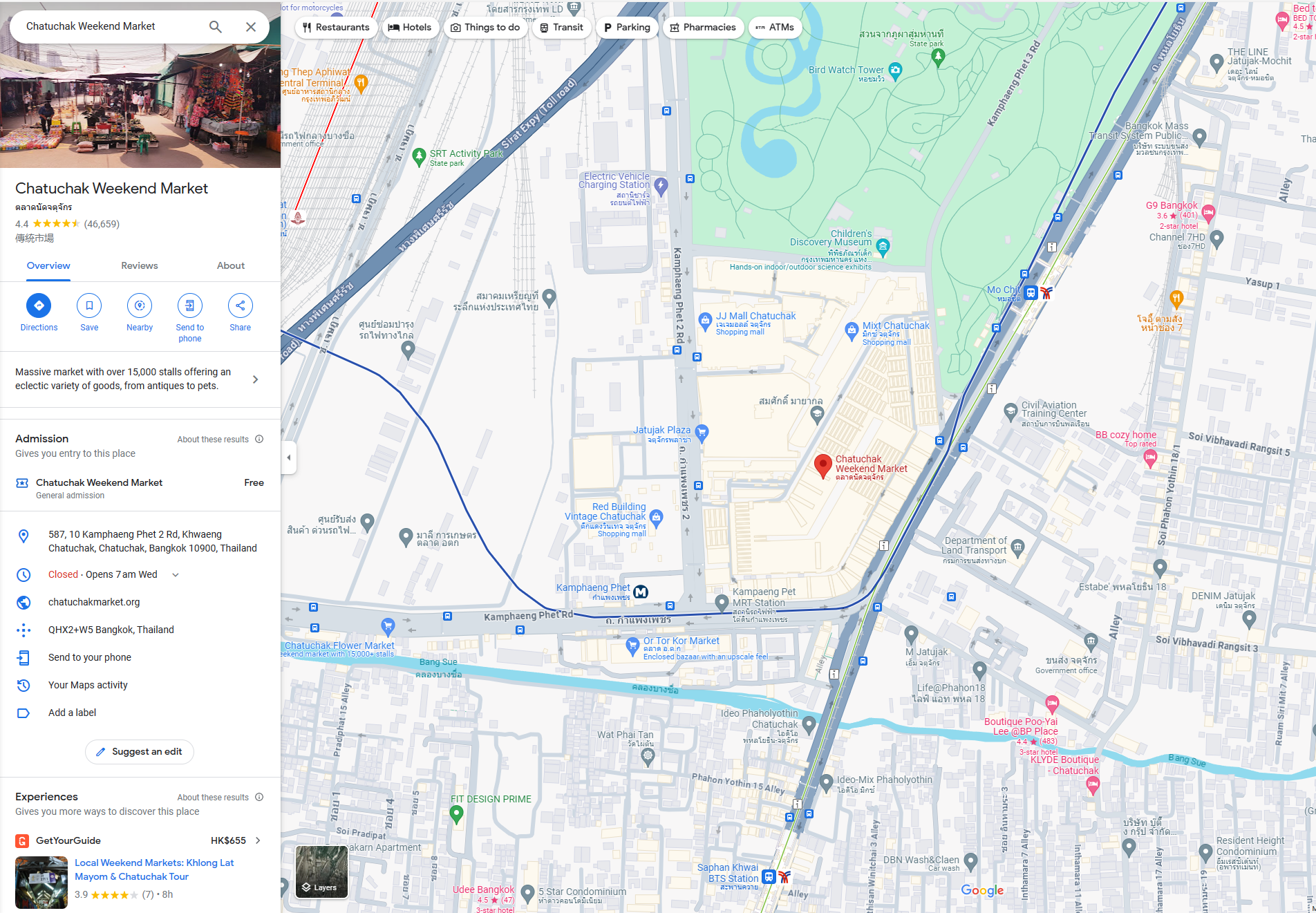The image size is (1316, 913).
Task: Switch to the Reviews tab
Action: pos(140,265)
